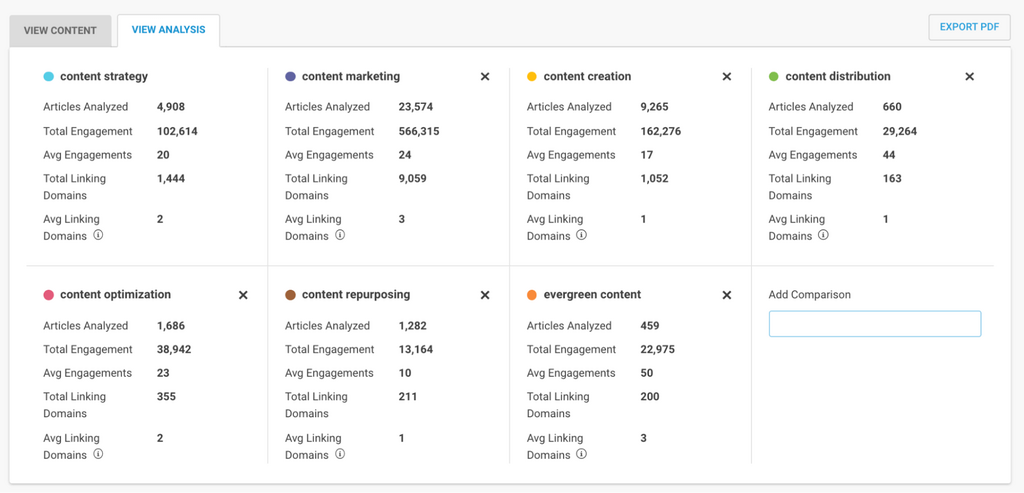
Task: Switch to the View Content tab
Action: tap(60, 30)
